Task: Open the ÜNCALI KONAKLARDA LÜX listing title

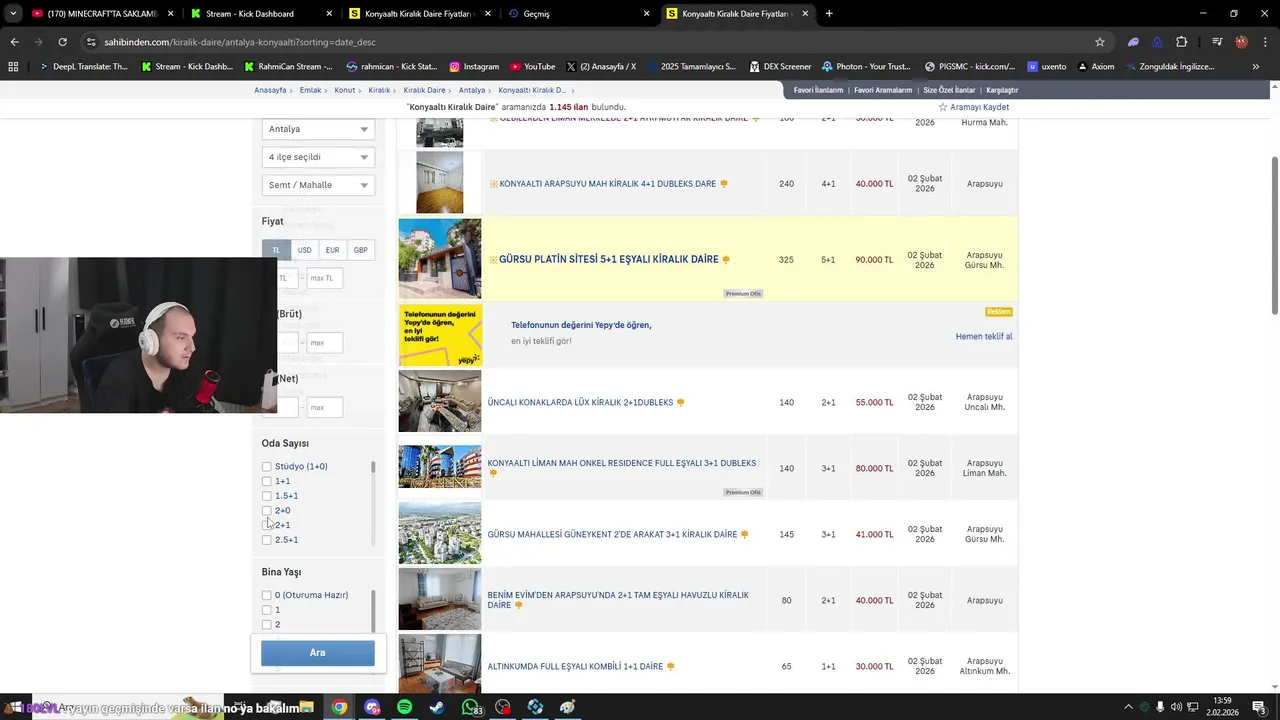Action: [580, 403]
